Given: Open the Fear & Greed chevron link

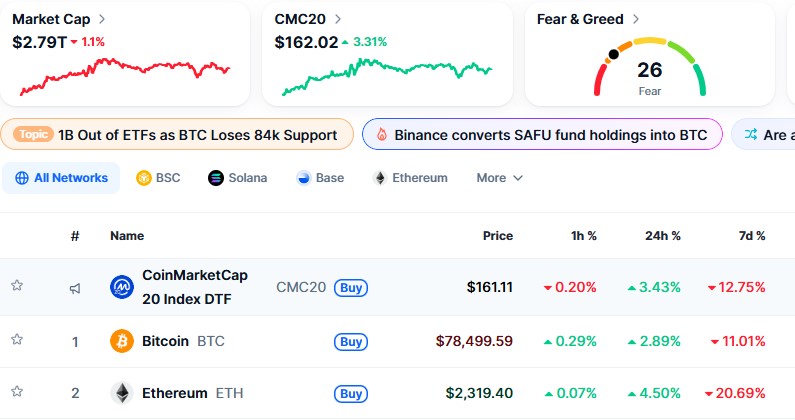Looking at the screenshot, I should tap(637, 19).
